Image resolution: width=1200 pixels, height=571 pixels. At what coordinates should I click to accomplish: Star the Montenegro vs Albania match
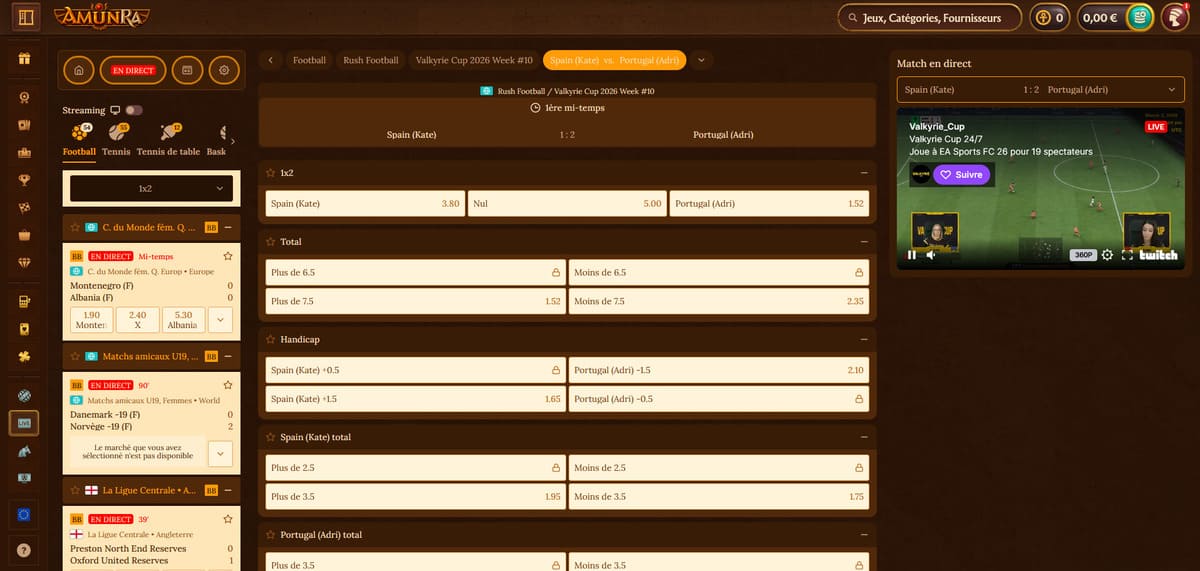click(228, 256)
